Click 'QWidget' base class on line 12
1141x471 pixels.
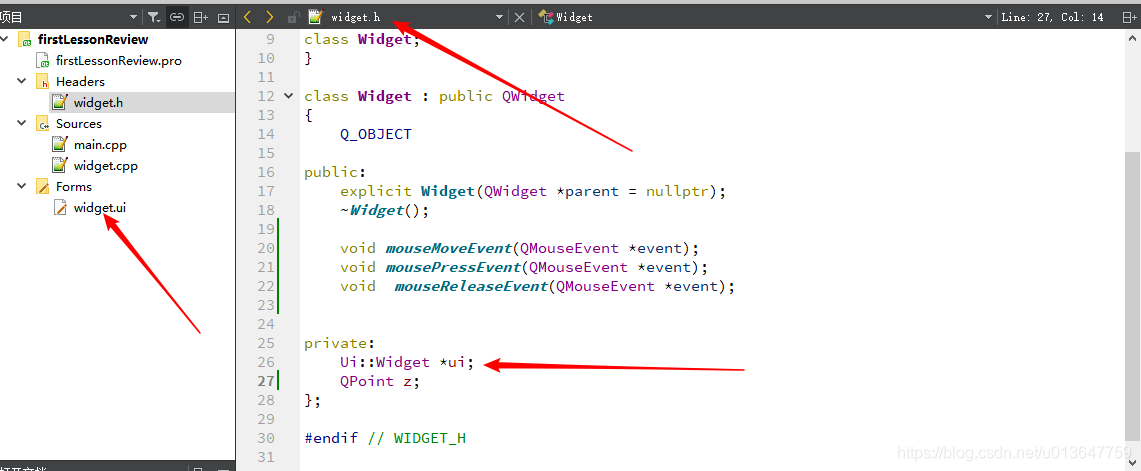tap(533, 96)
